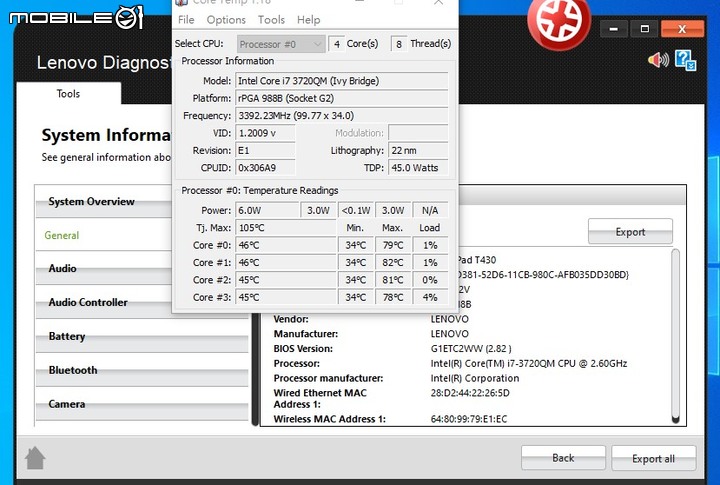This screenshot has width=720, height=485.
Task: Expand the Select CPU Processor #0 dropdown
Action: coord(281,44)
